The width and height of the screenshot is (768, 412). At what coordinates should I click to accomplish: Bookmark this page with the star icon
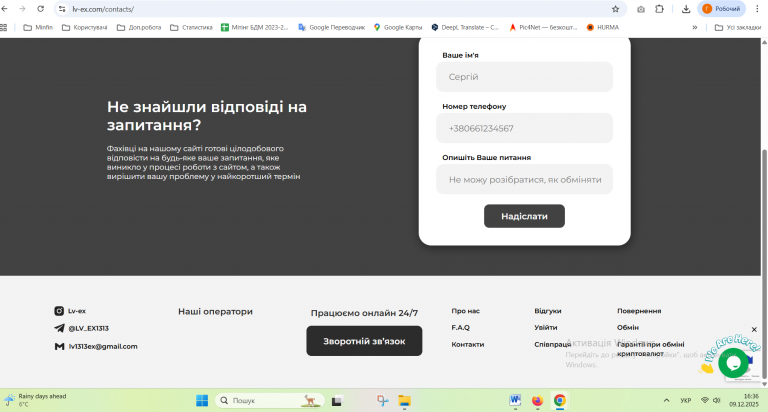point(616,9)
